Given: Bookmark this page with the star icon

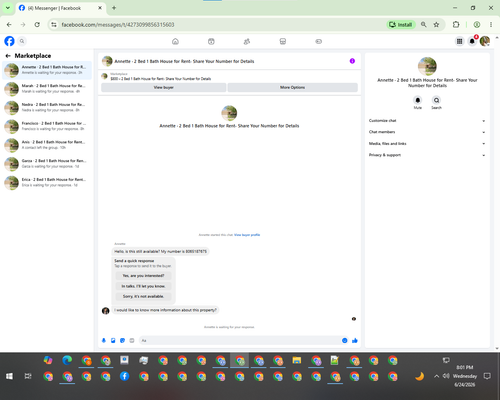Looking at the screenshot, I should point(436,25).
